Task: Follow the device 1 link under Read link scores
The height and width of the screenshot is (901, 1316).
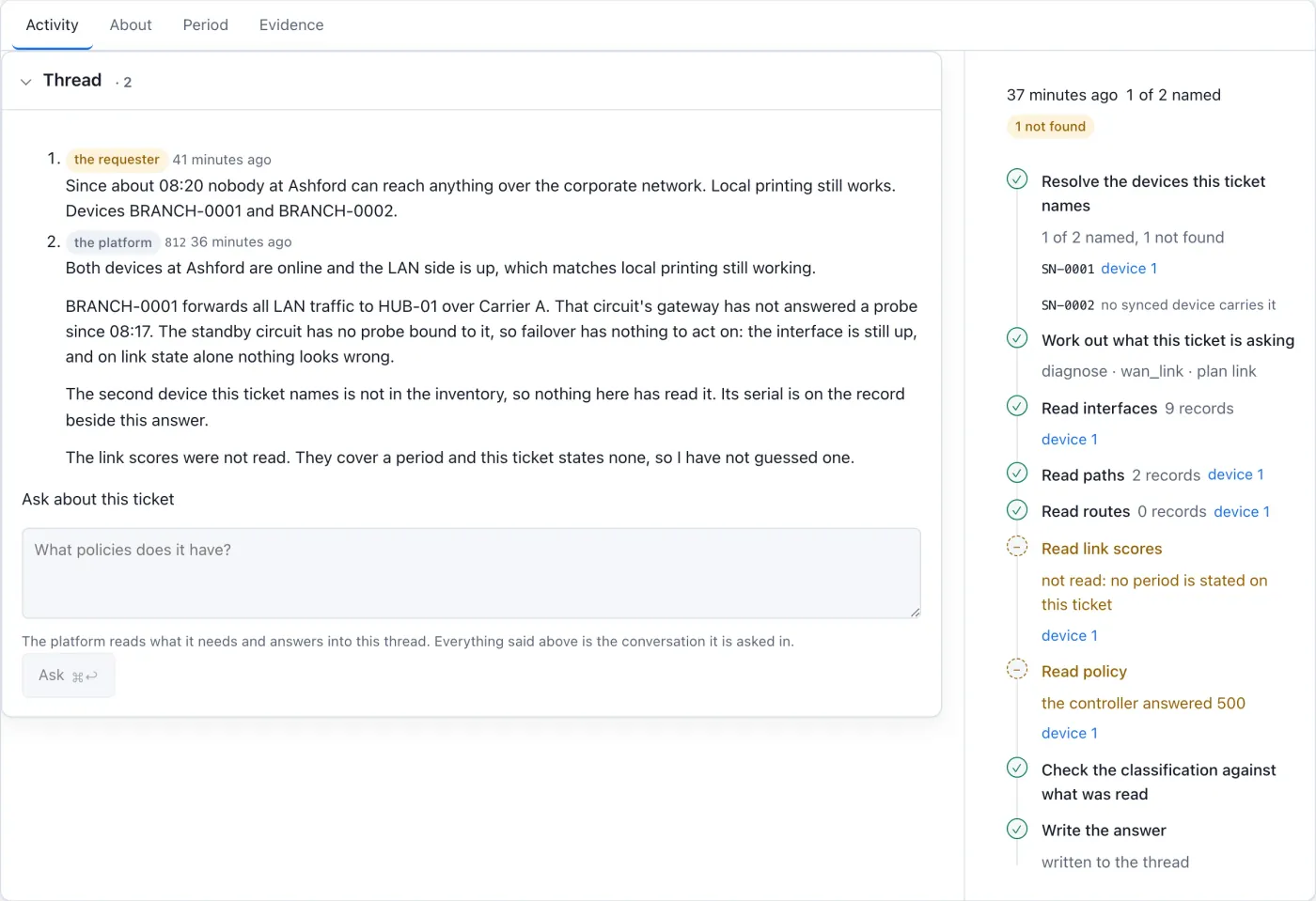Action: (1070, 636)
